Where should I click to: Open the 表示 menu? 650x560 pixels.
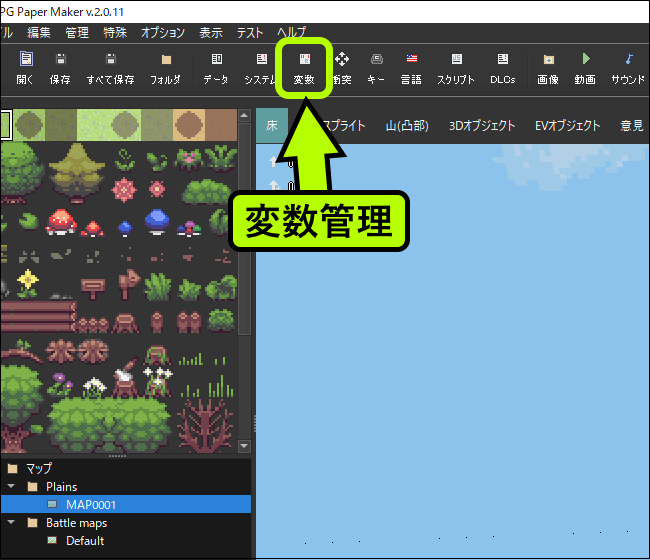pyautogui.click(x=211, y=33)
